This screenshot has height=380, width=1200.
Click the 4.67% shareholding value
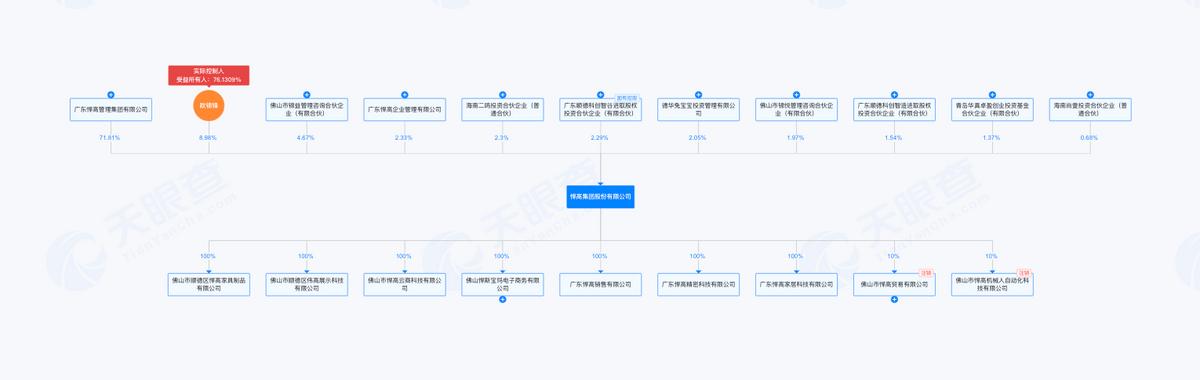point(306,137)
